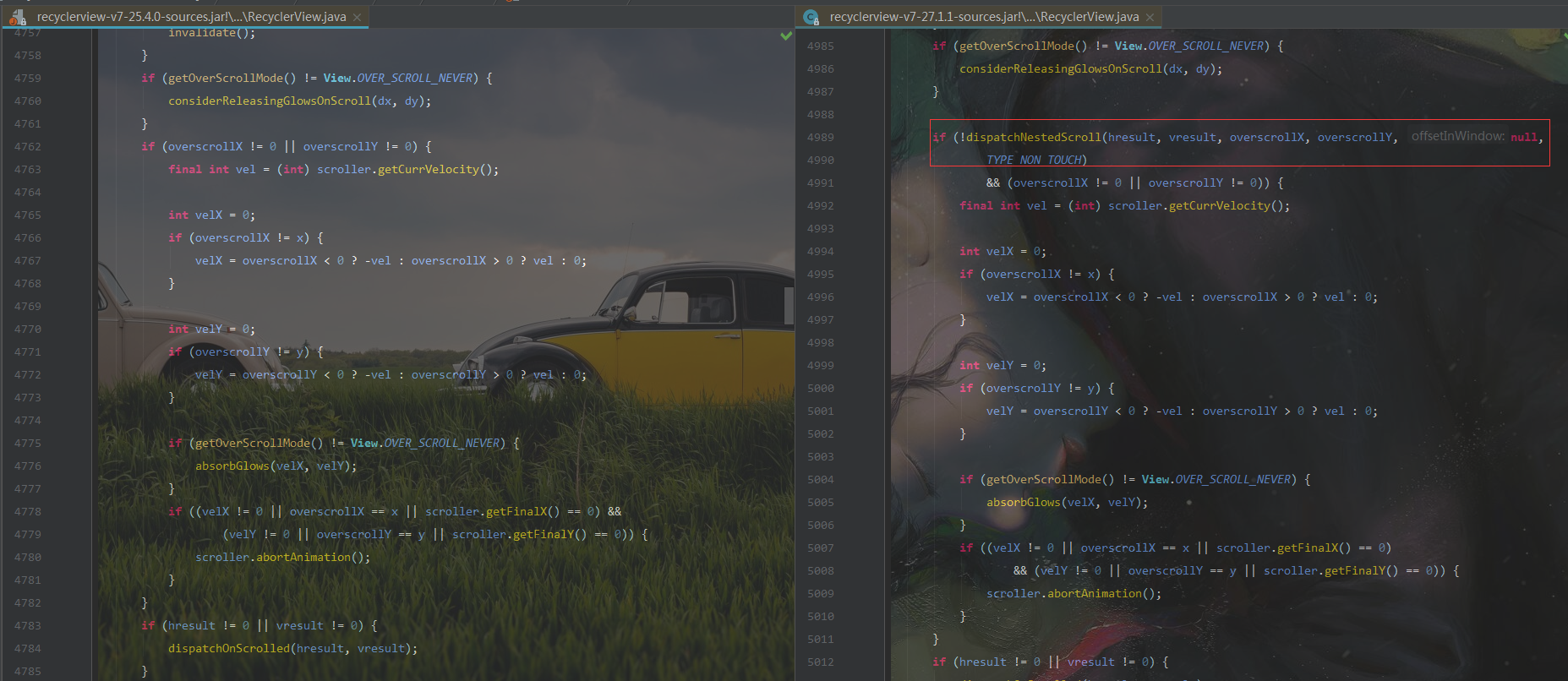Click vresult on line 5012
This screenshot has height=681, width=1568.
tap(1091, 662)
